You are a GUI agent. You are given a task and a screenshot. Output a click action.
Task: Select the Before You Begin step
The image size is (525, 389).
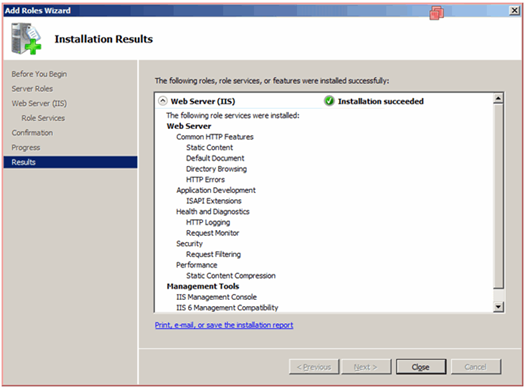point(39,74)
